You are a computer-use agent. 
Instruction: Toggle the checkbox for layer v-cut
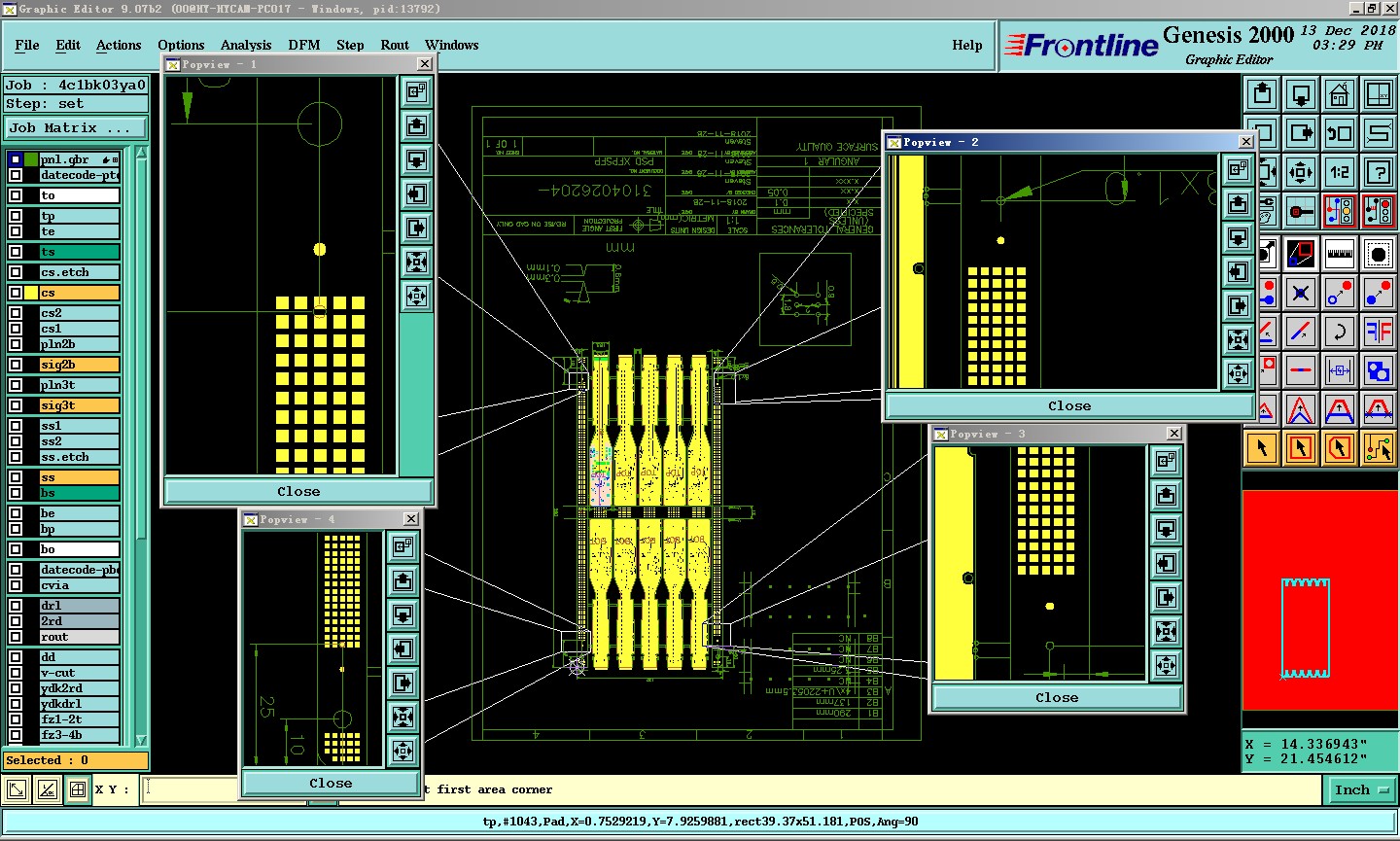coord(16,673)
